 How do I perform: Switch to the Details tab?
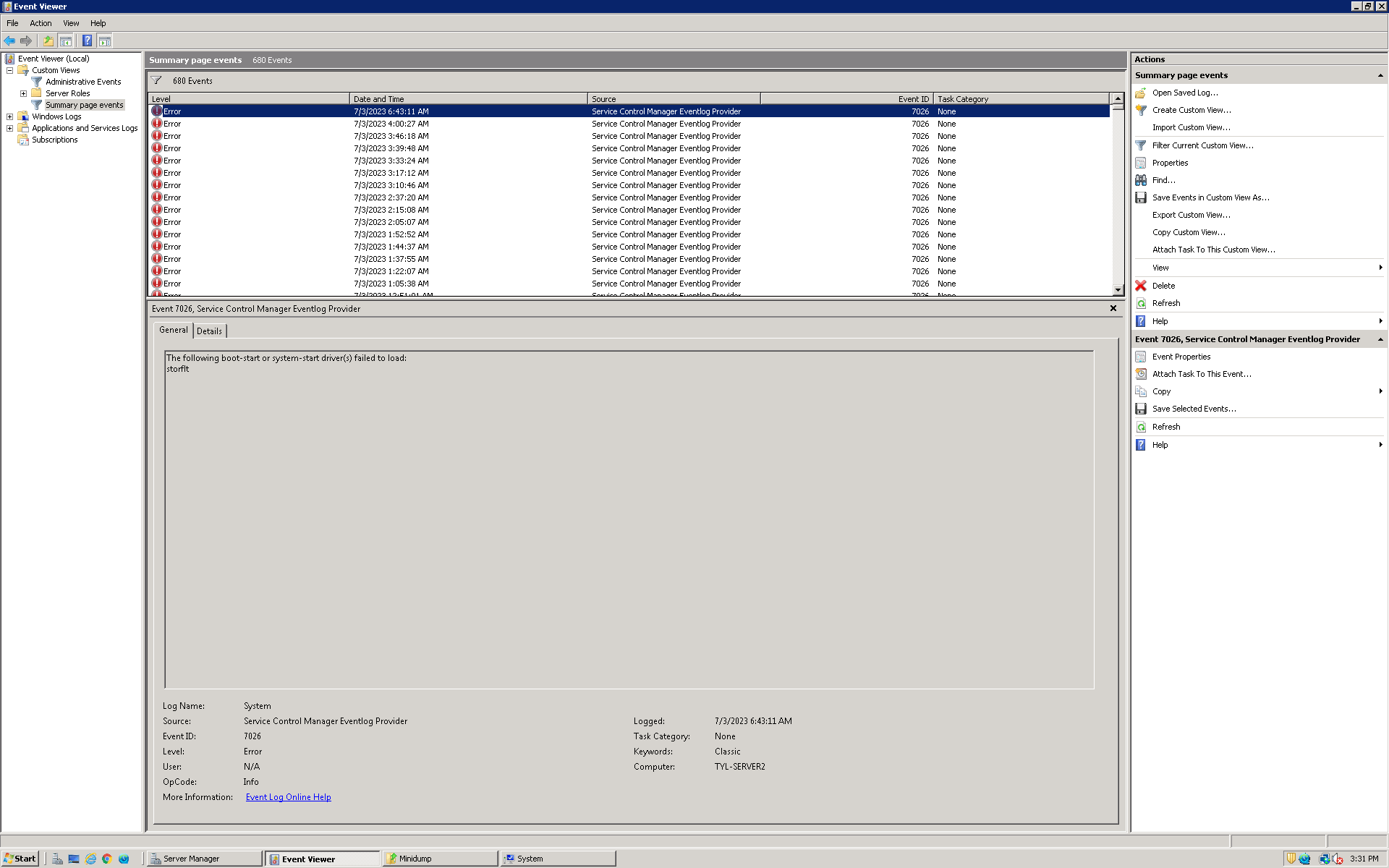tap(209, 331)
